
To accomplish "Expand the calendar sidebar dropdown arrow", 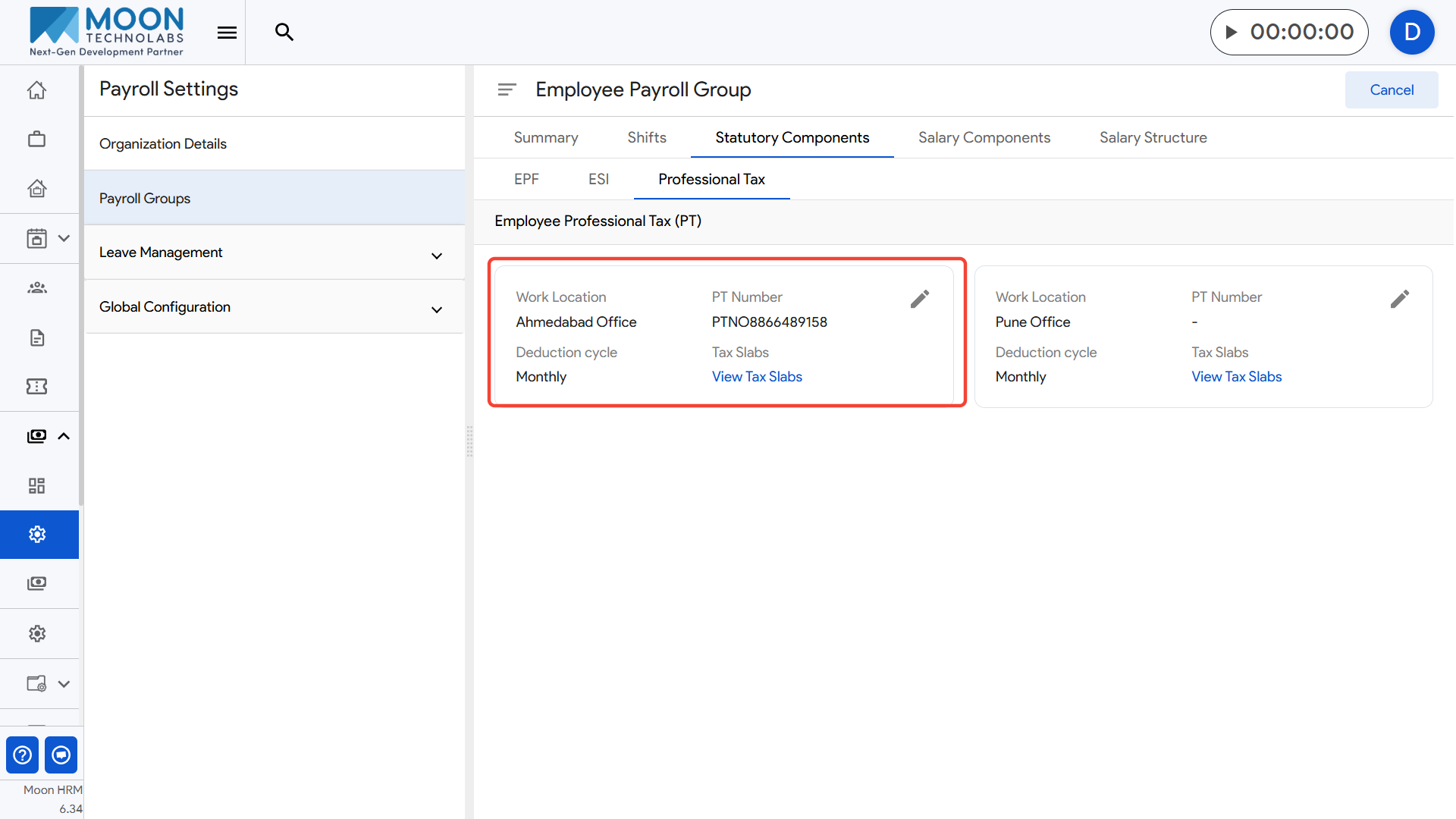I will coord(64,238).
